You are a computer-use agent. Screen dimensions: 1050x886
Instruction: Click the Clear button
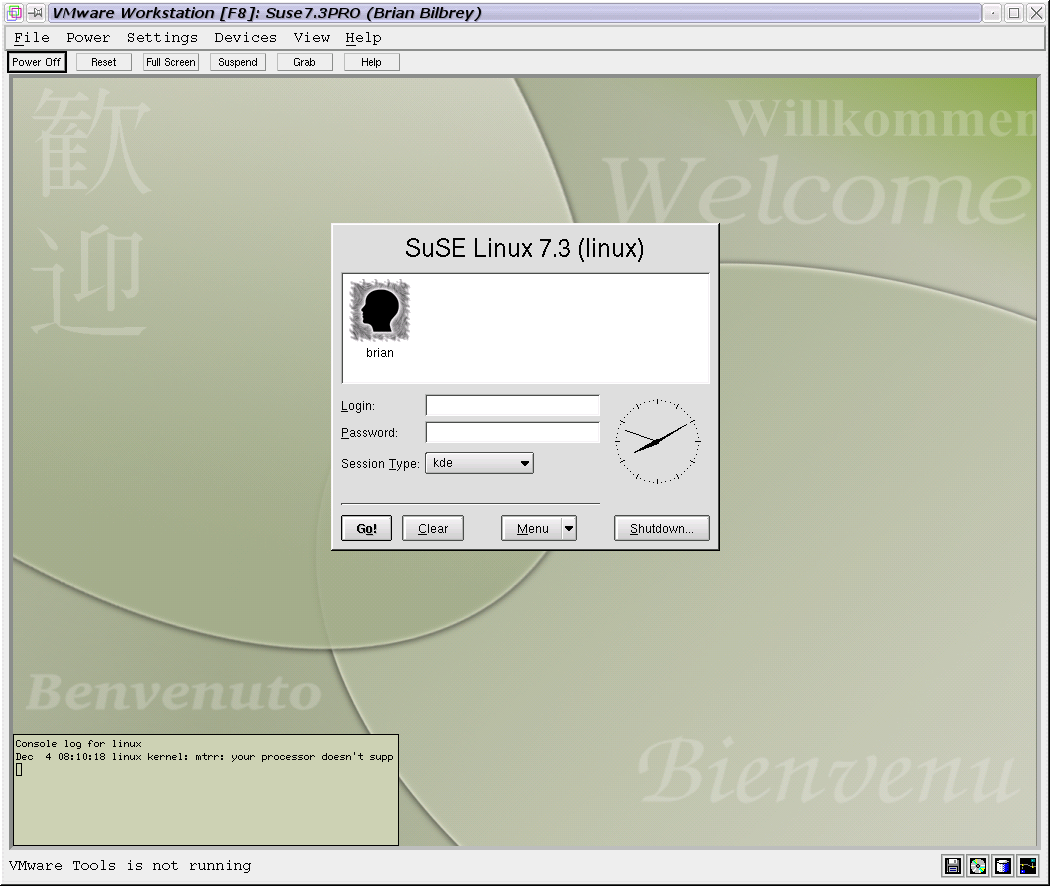432,529
